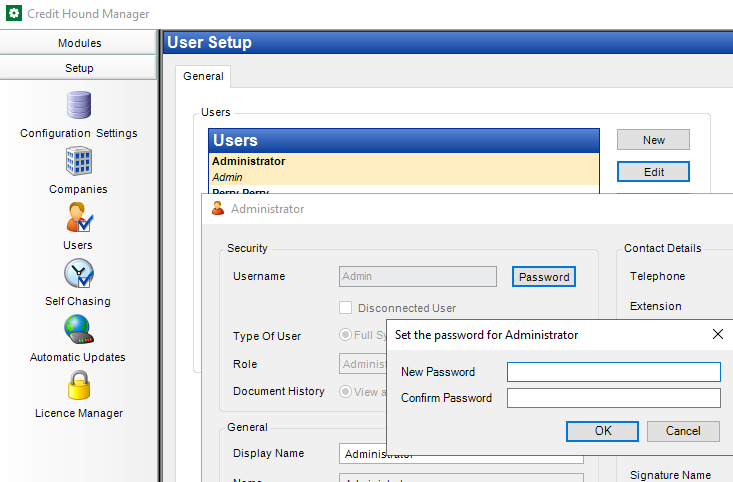Image resolution: width=733 pixels, height=482 pixels.
Task: Cancel the set password dialog
Action: pyautogui.click(x=683, y=431)
